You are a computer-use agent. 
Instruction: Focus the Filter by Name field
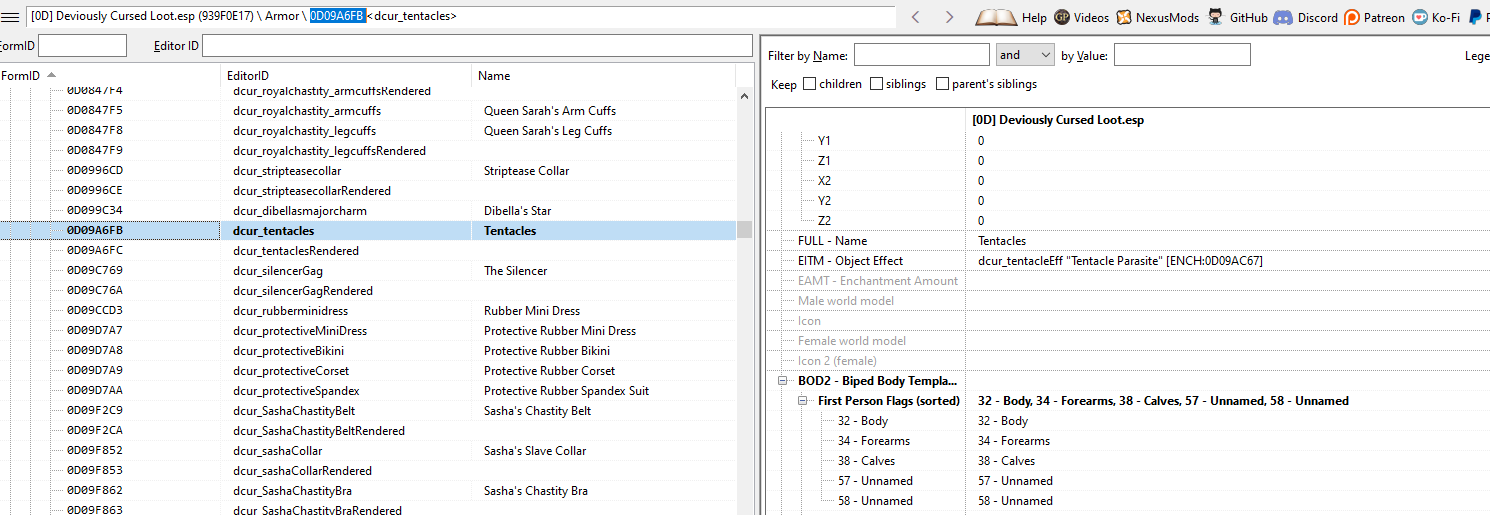(922, 55)
